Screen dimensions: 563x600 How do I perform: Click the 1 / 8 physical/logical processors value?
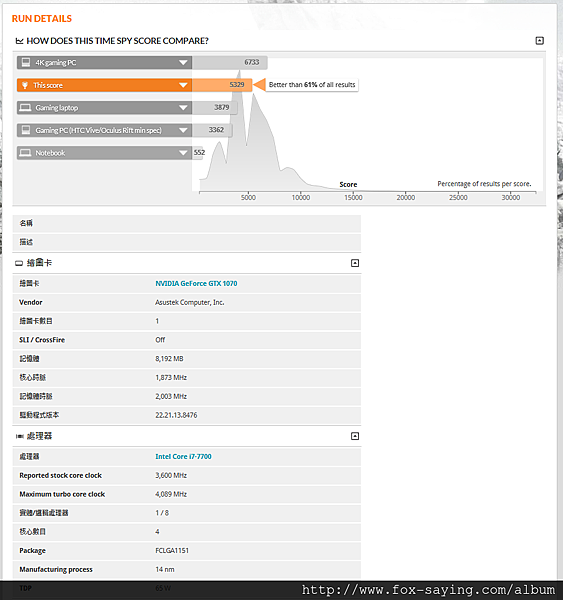[162, 513]
